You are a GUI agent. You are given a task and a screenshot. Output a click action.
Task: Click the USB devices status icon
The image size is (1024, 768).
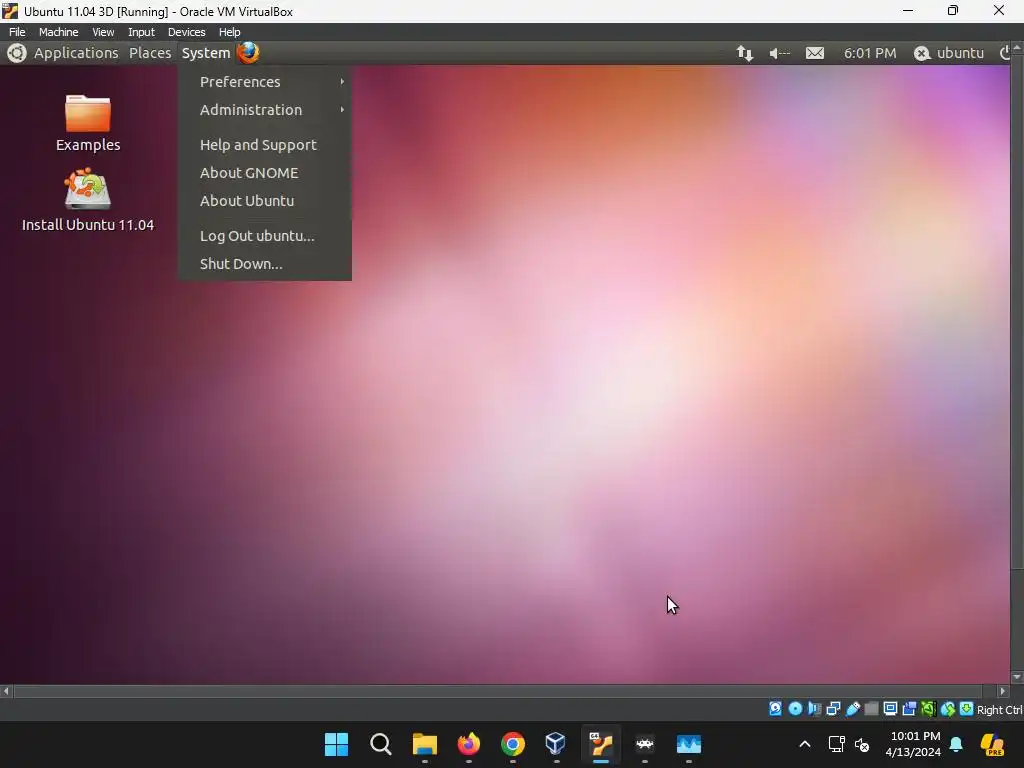[x=853, y=709]
